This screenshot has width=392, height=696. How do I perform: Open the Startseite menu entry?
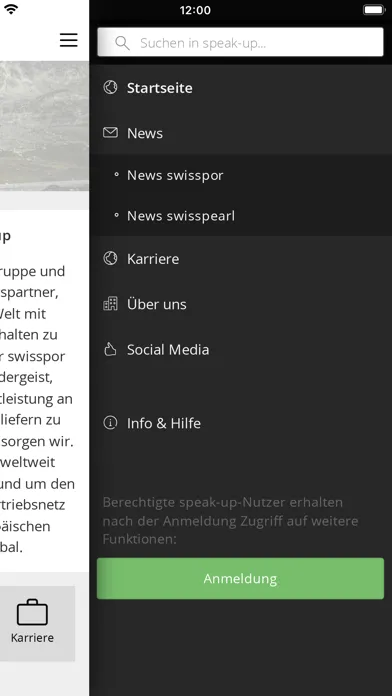[x=159, y=88]
